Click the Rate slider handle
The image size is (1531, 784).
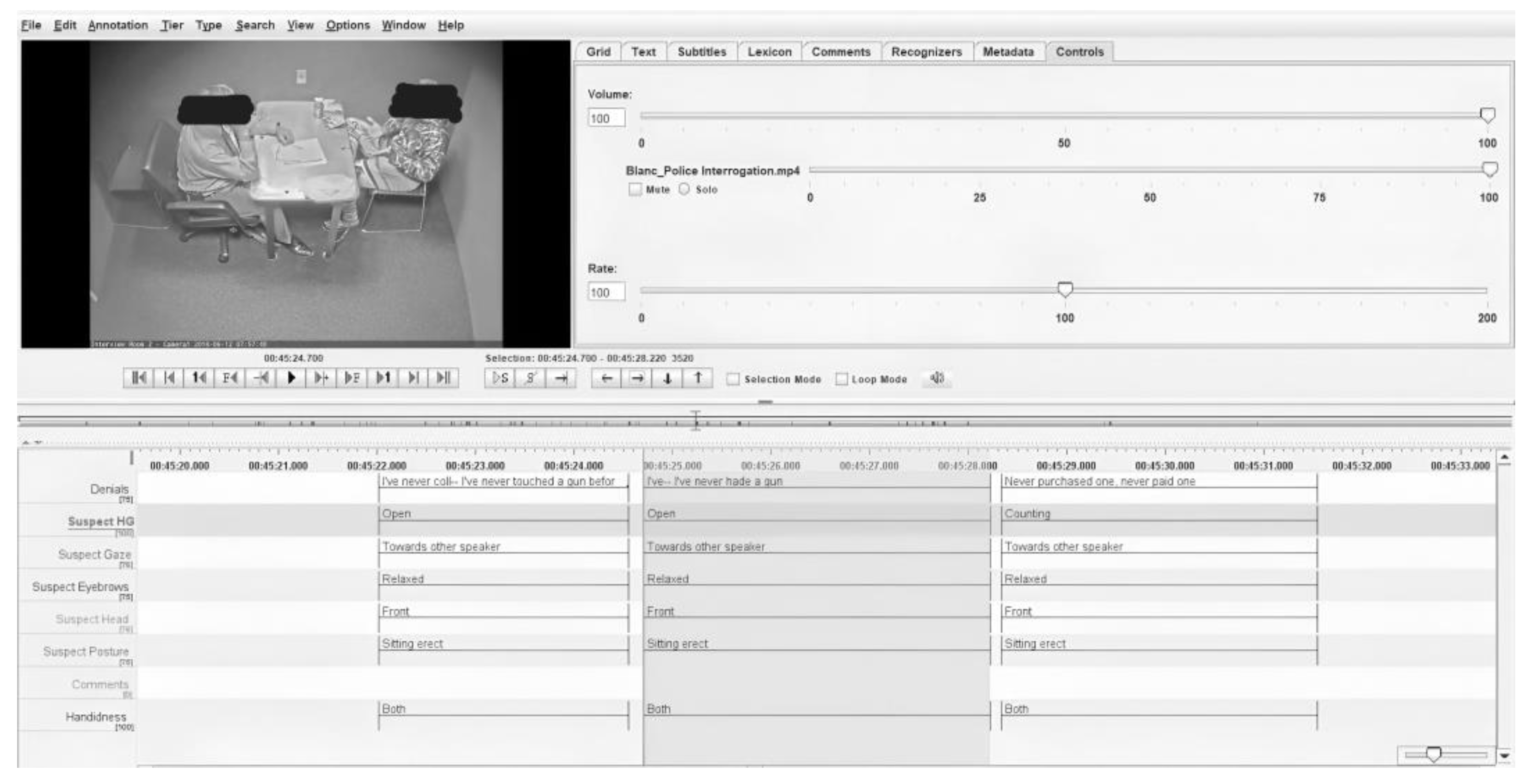pyautogui.click(x=1065, y=290)
